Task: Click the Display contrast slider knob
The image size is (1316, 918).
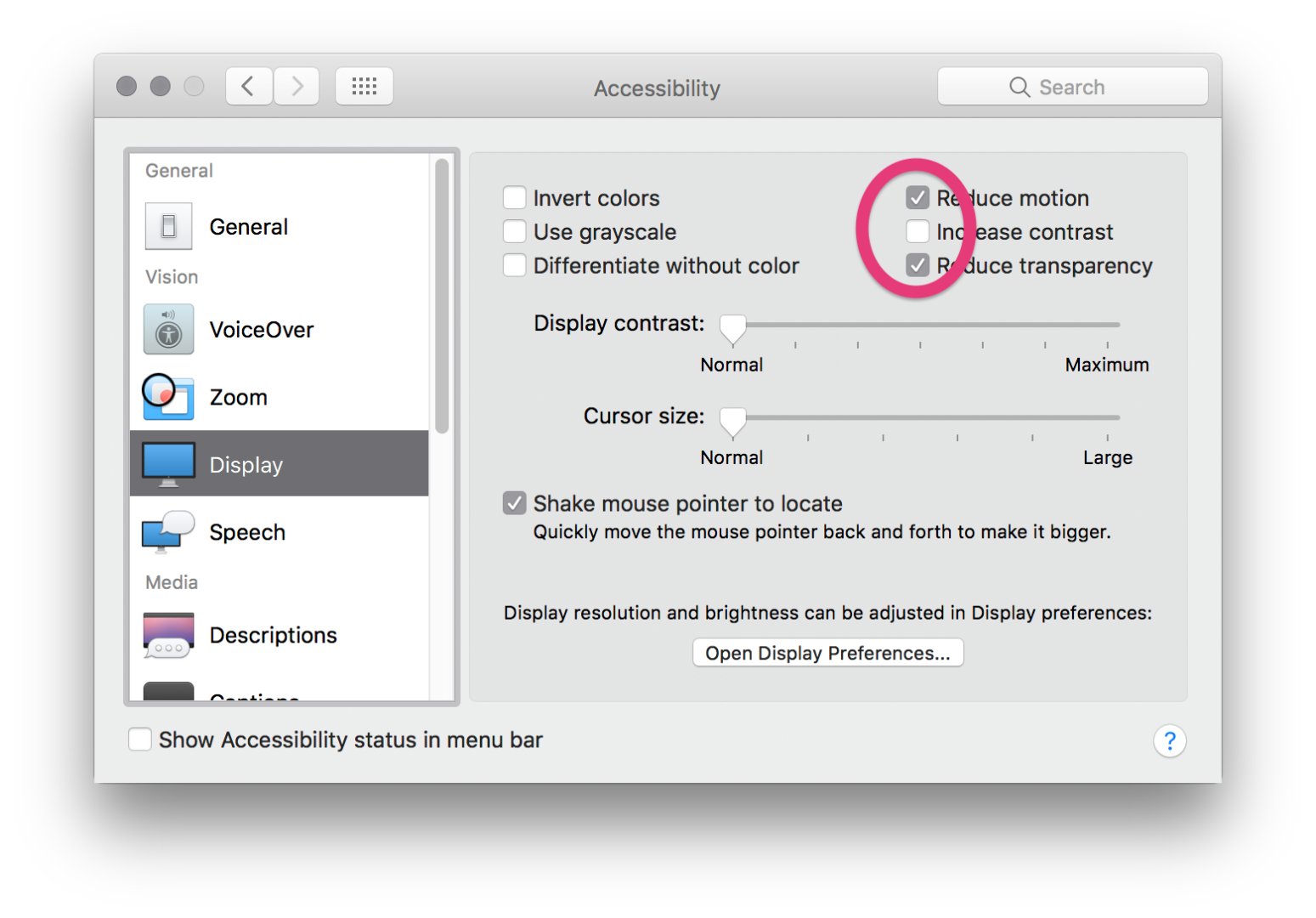Action: 732,327
